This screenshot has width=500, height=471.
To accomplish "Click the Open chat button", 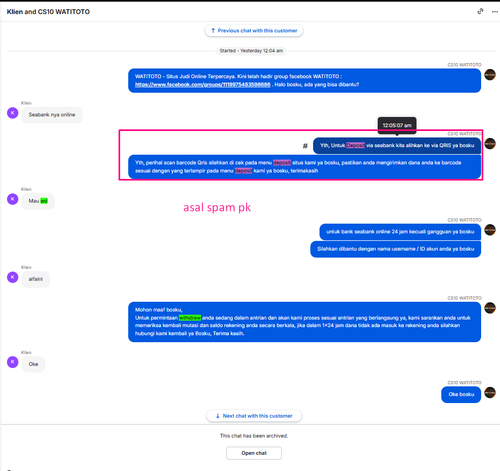I will [254, 453].
